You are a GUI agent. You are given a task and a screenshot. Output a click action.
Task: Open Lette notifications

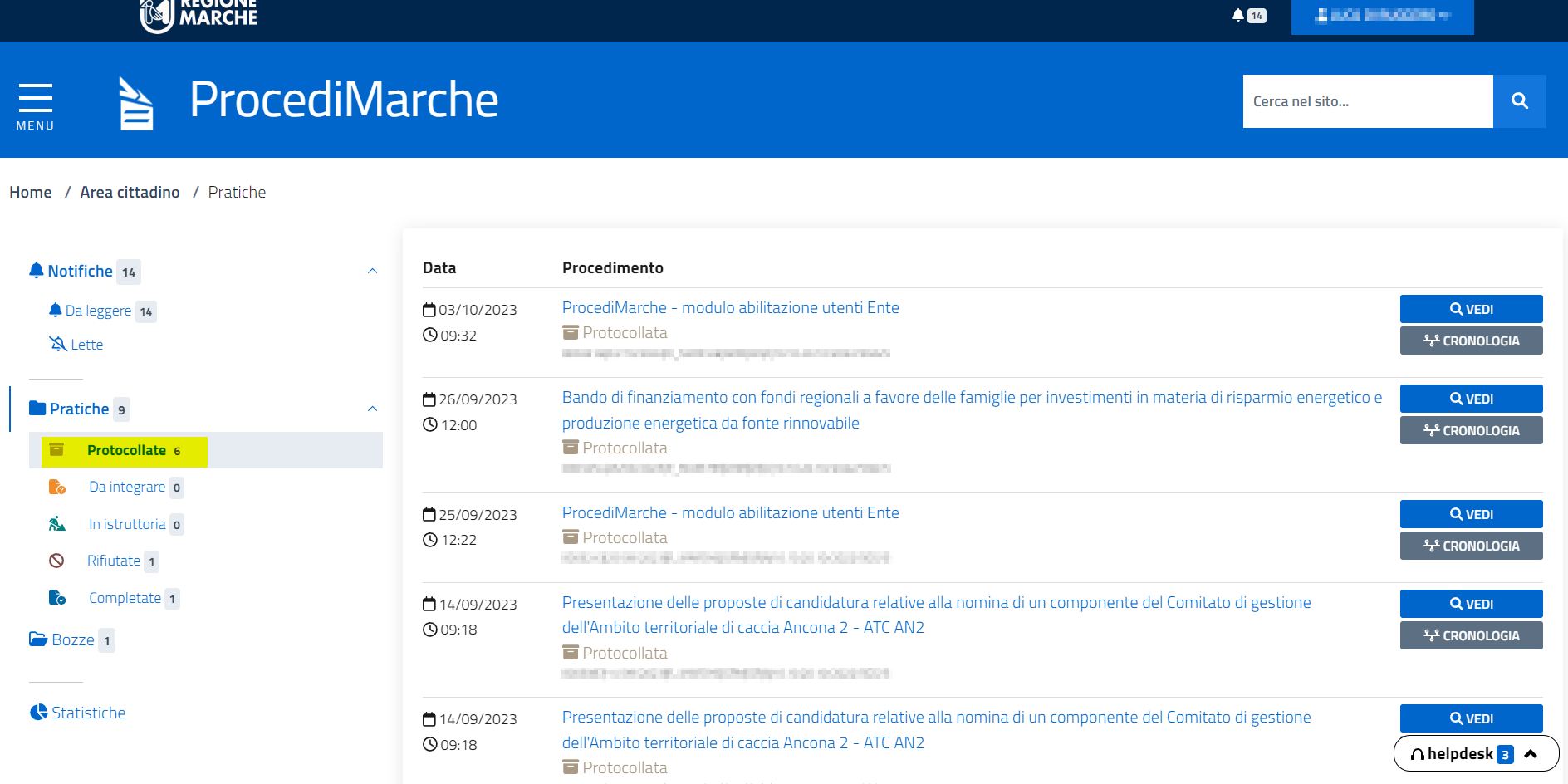click(x=87, y=345)
